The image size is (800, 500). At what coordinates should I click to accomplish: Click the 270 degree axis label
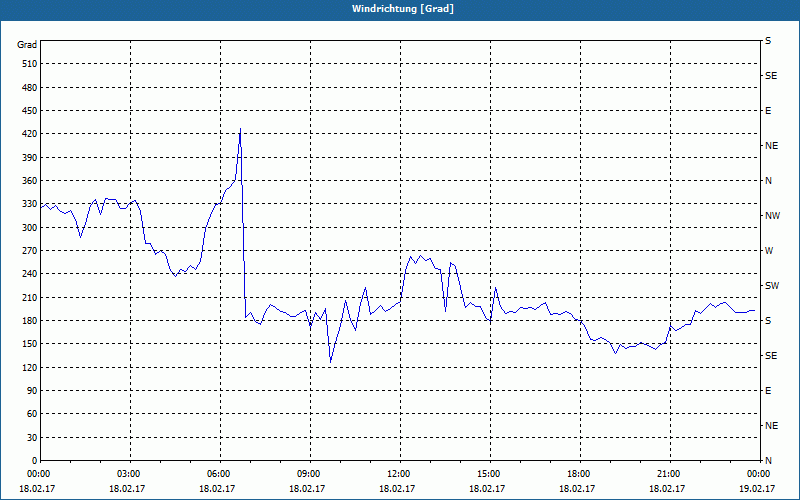(x=30, y=251)
